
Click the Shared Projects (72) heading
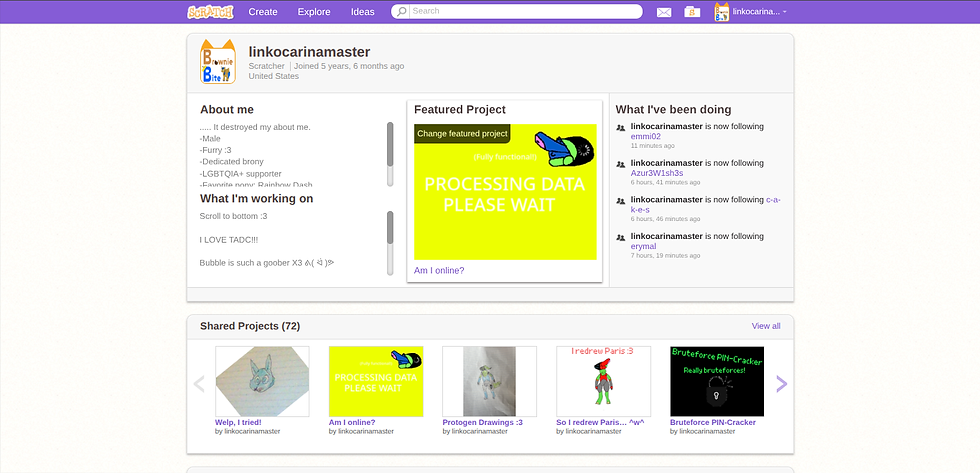click(x=250, y=326)
